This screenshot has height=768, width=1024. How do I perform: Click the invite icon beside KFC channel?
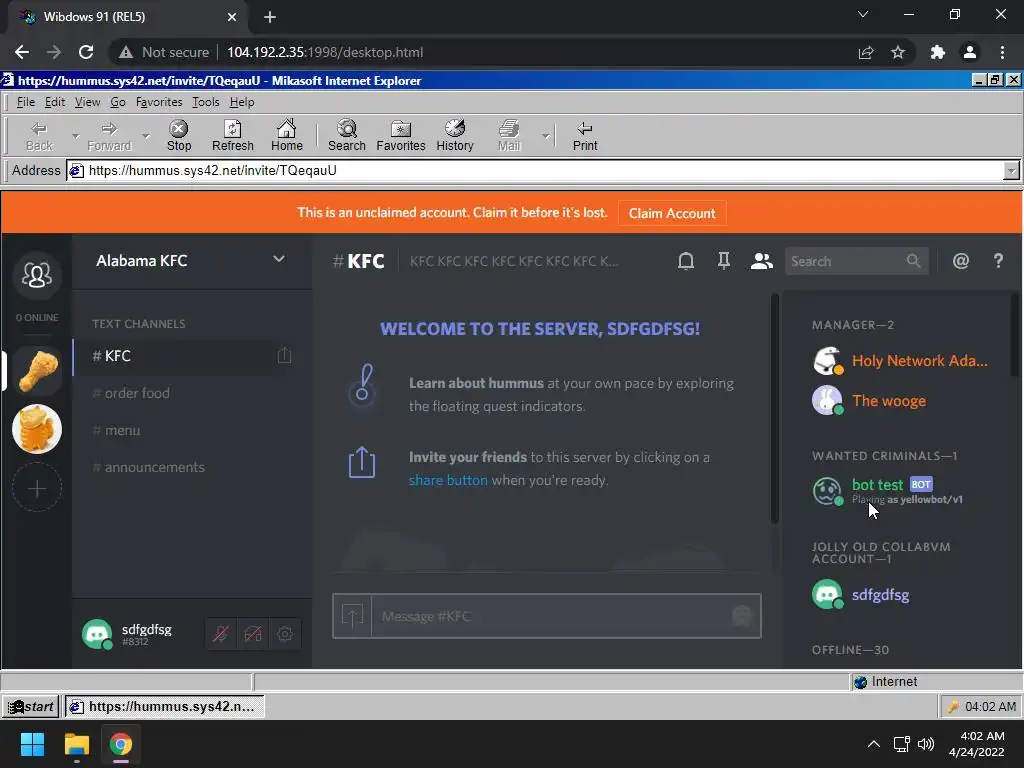click(x=284, y=356)
